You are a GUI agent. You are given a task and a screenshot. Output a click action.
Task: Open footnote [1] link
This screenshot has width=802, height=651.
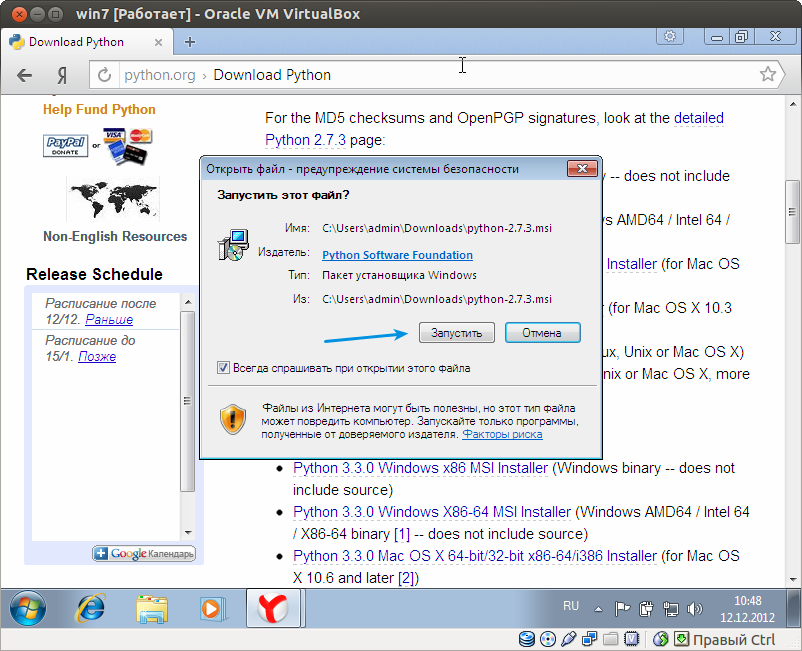(x=402, y=534)
